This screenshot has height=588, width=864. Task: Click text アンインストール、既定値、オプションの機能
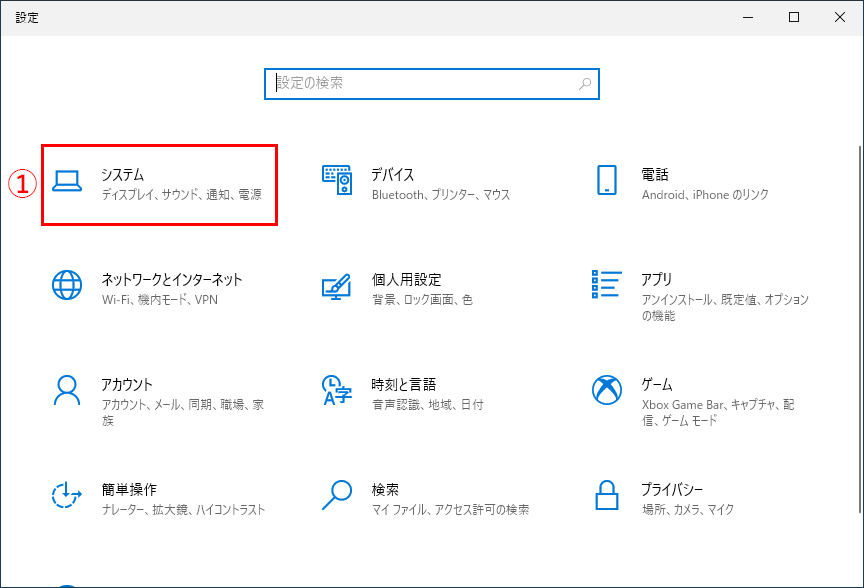[x=725, y=308]
